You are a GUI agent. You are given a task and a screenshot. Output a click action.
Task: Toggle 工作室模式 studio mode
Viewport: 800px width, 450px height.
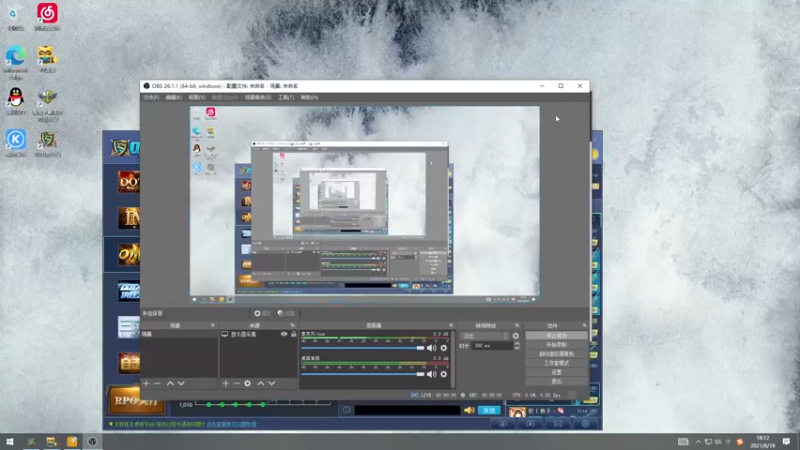[x=556, y=363]
